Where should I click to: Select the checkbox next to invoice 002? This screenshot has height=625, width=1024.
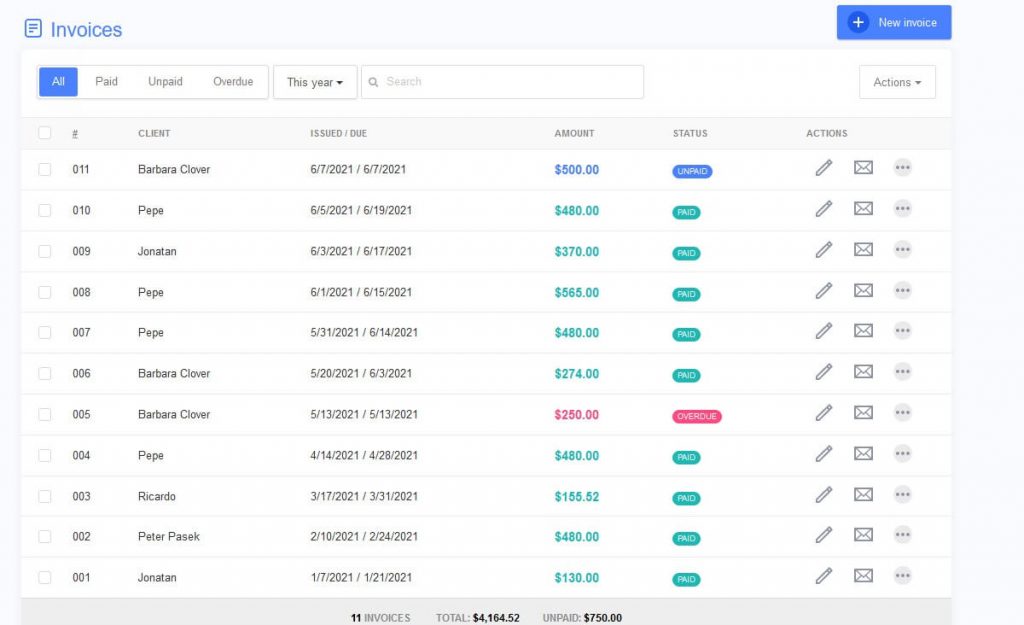point(44,534)
